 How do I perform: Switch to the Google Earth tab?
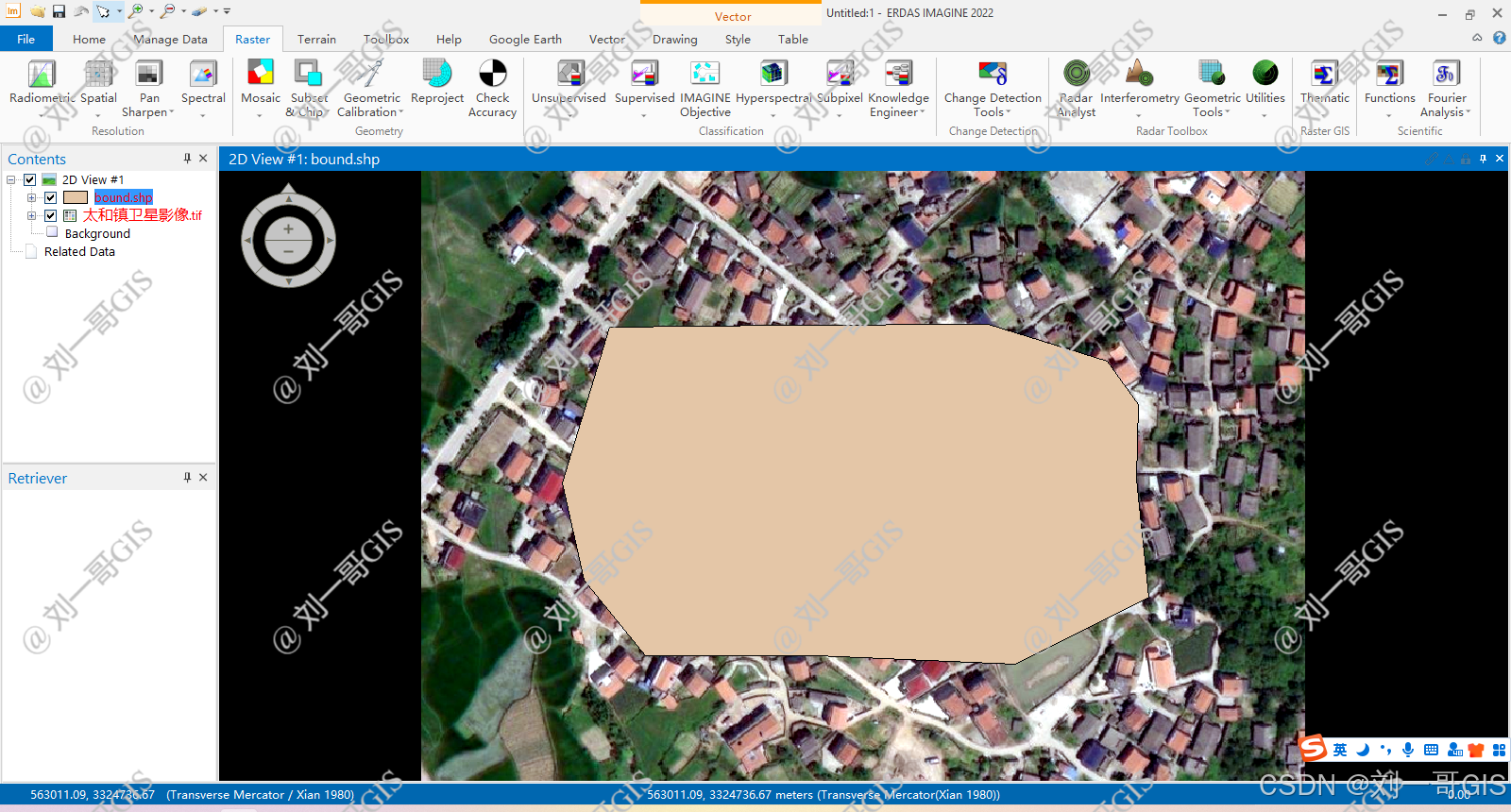(x=525, y=39)
